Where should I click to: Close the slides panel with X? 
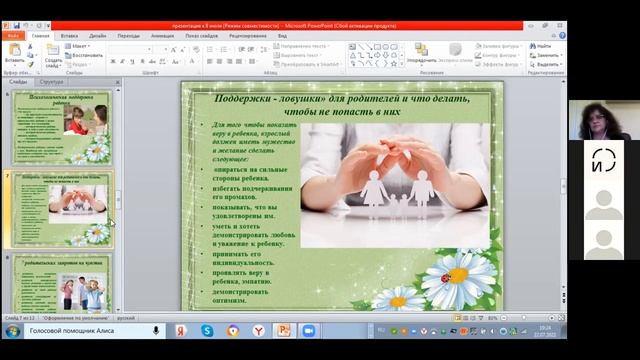pyautogui.click(x=118, y=82)
